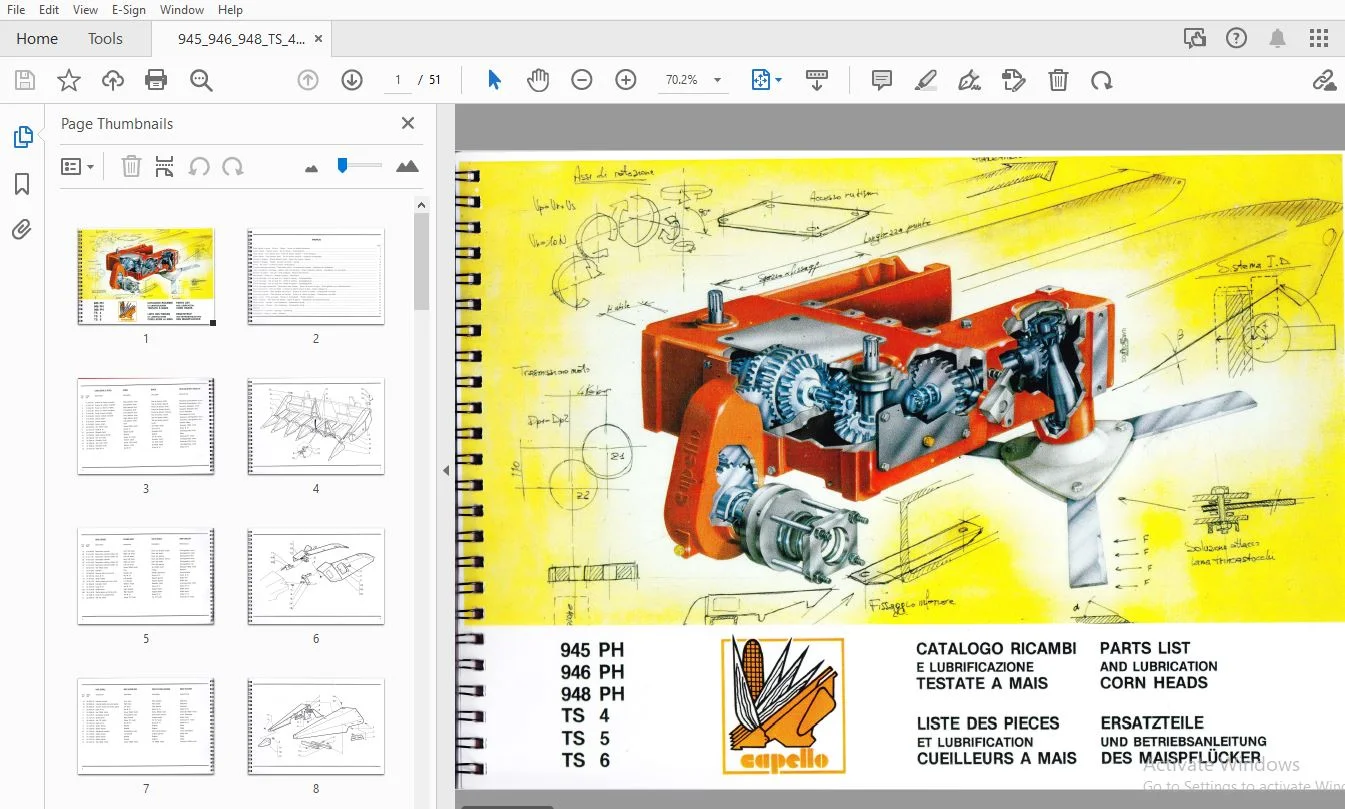
Task: Activate the Hand pan tool
Action: click(538, 80)
